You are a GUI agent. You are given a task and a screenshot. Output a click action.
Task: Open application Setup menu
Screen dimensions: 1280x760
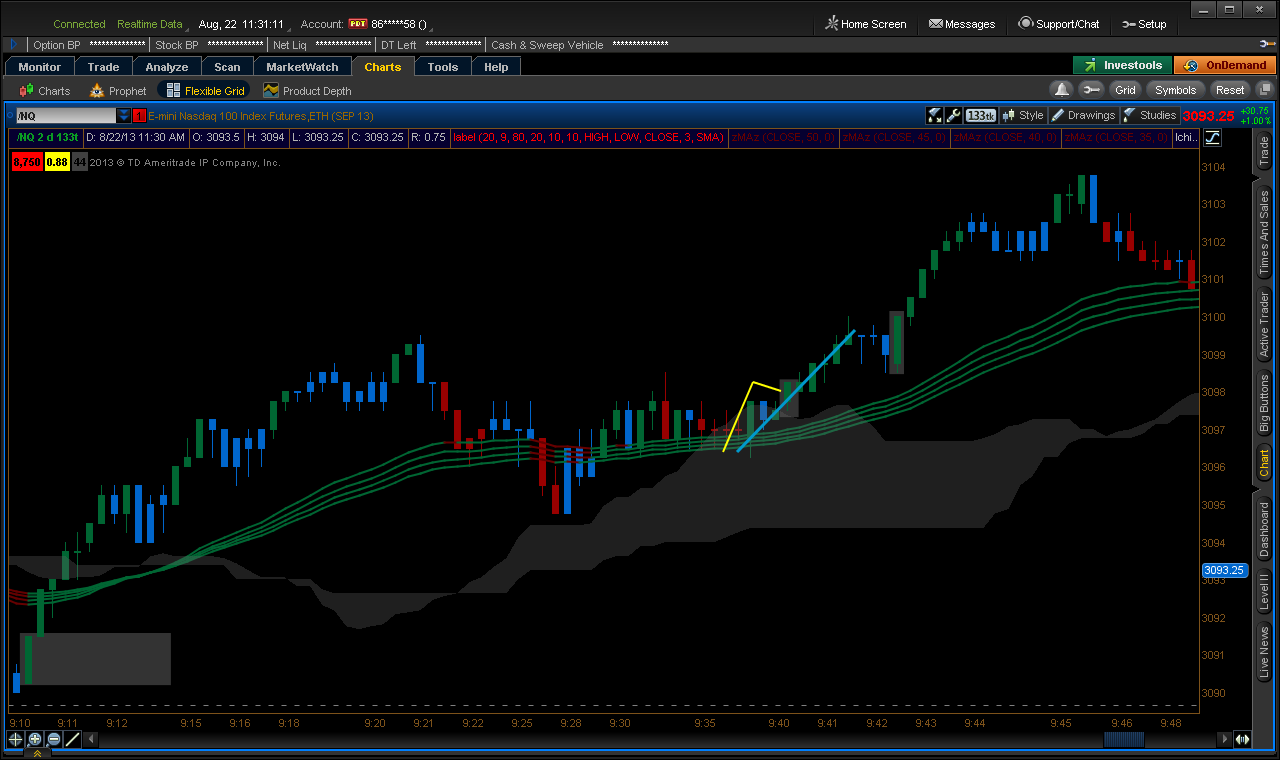[1144, 24]
